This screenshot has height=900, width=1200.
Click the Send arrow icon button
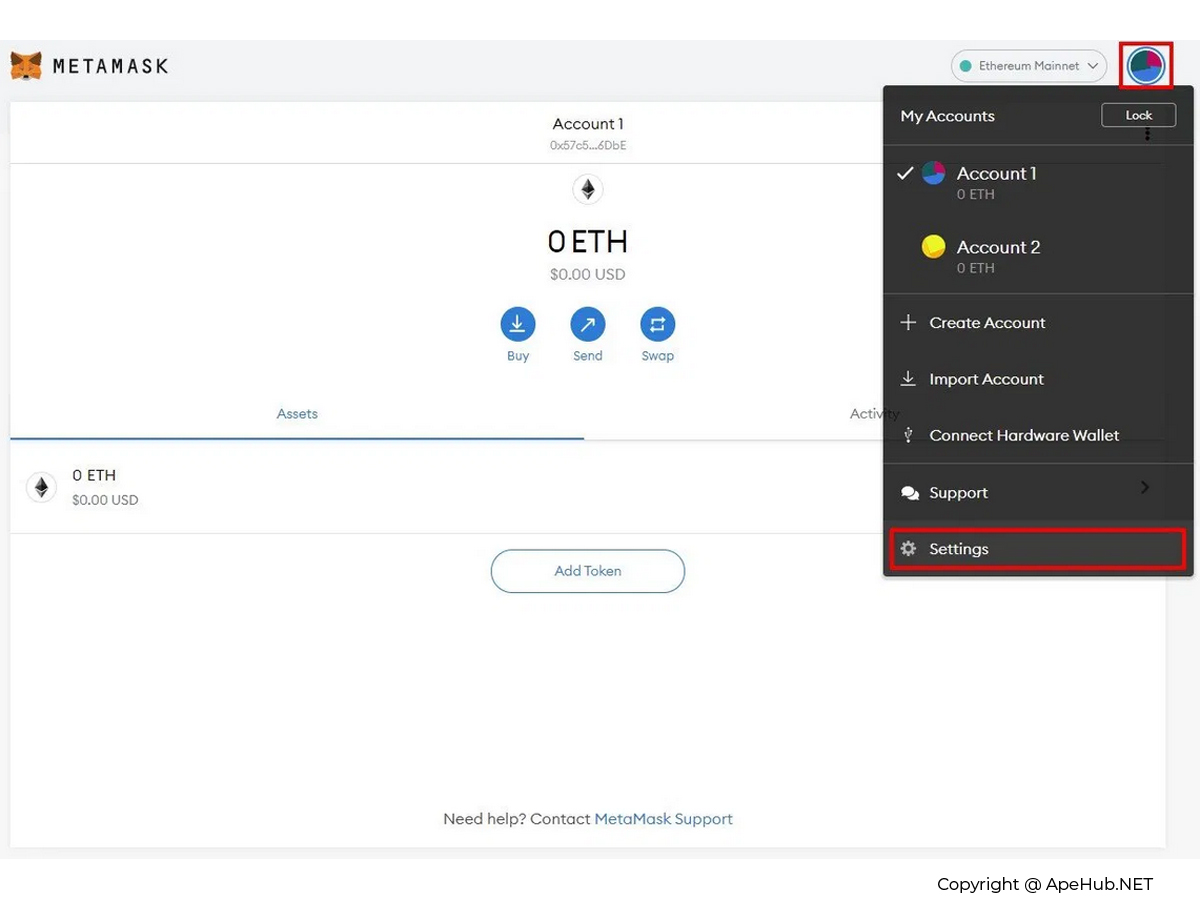(x=588, y=324)
